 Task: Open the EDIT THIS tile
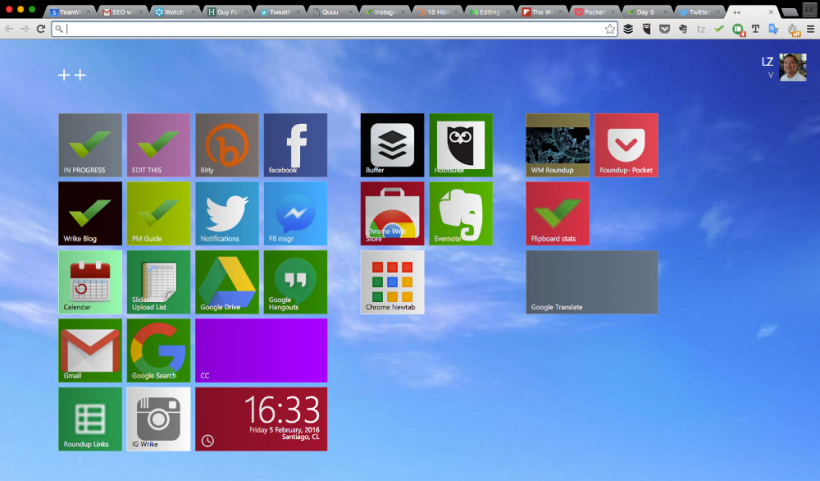click(158, 145)
